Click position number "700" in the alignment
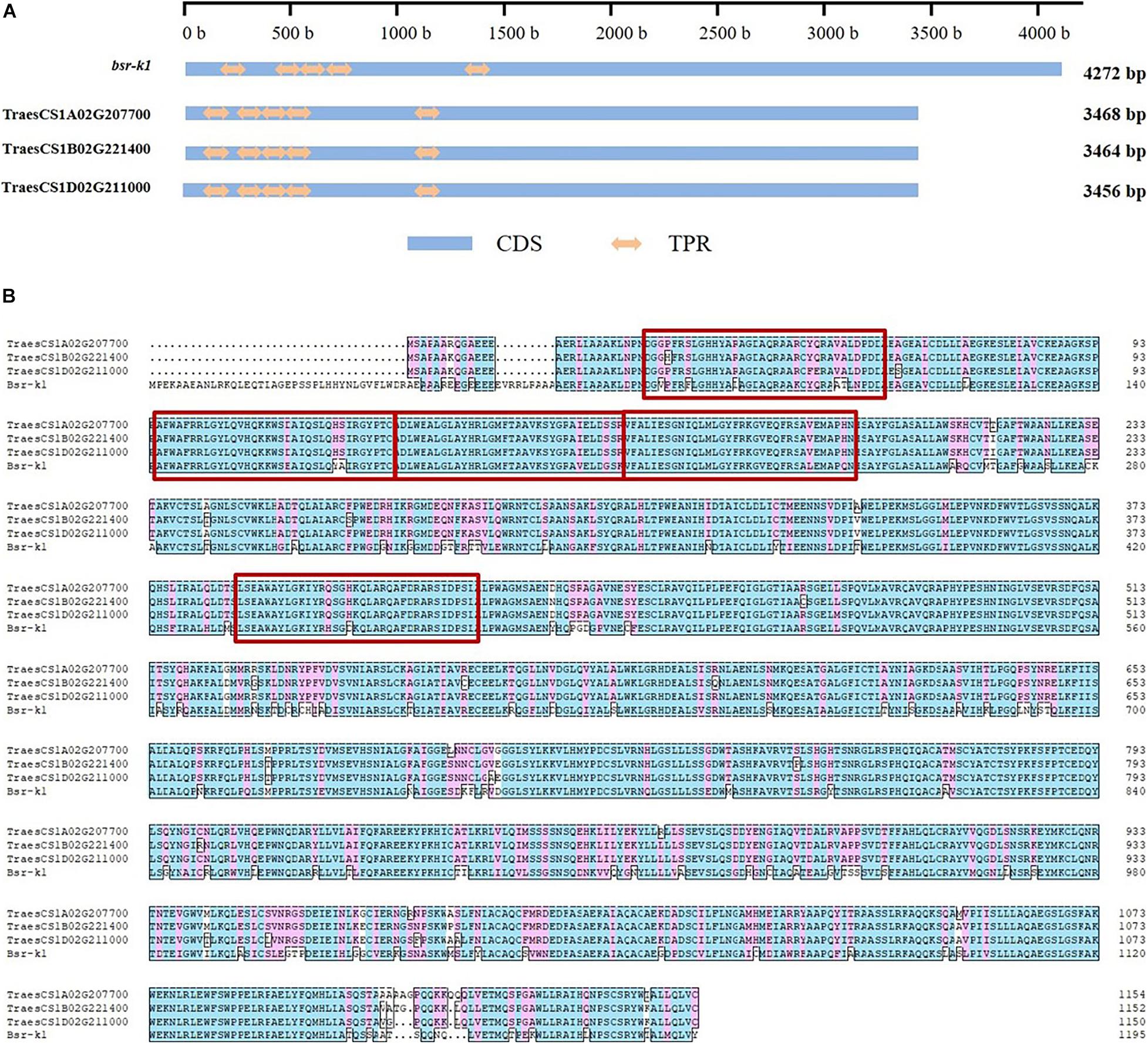The image size is (1148, 1044). tap(1136, 710)
